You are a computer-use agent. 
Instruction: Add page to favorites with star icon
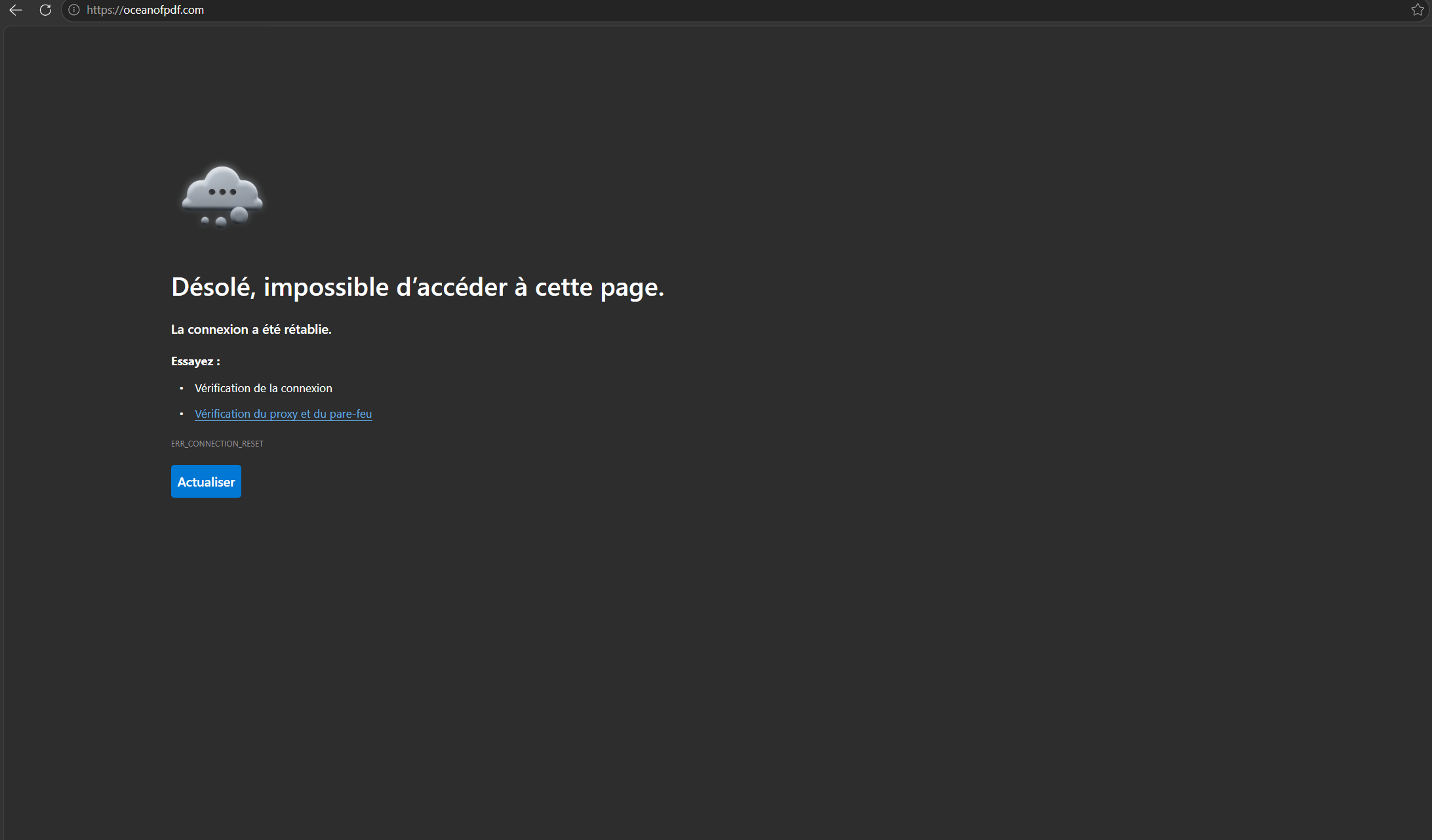[1417, 10]
